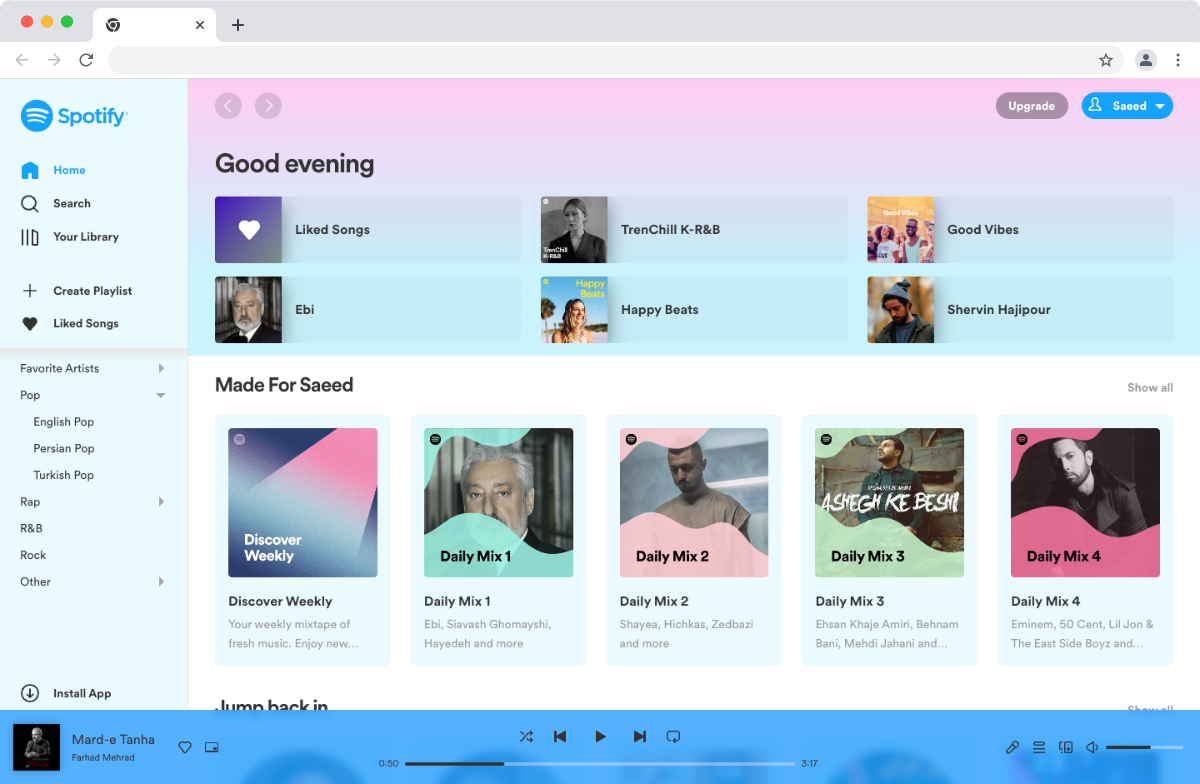
Task: Go forward with the in-app forward arrow
Action: pyautogui.click(x=268, y=105)
